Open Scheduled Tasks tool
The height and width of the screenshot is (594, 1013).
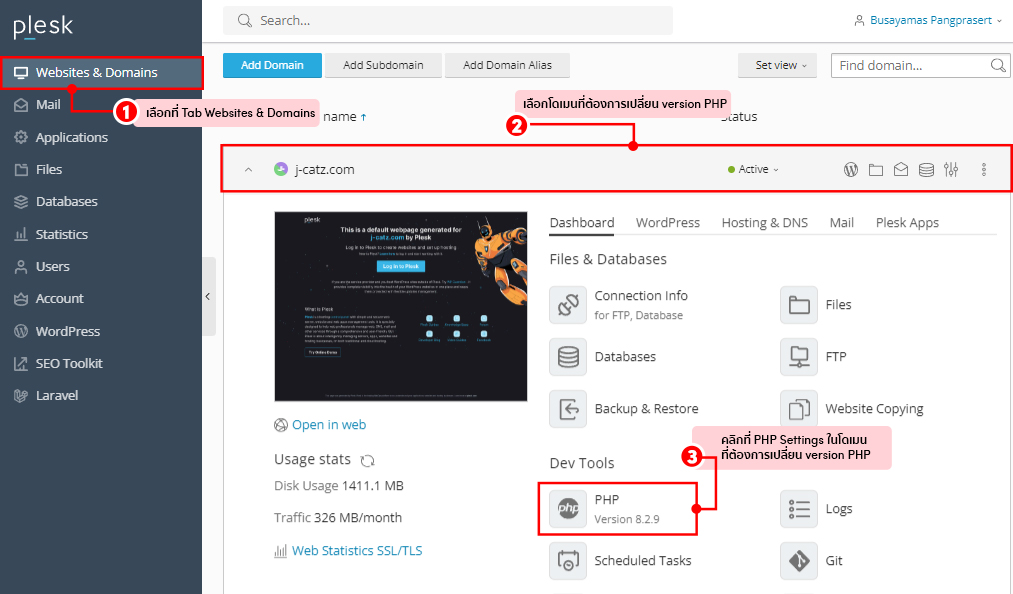[x=620, y=561]
